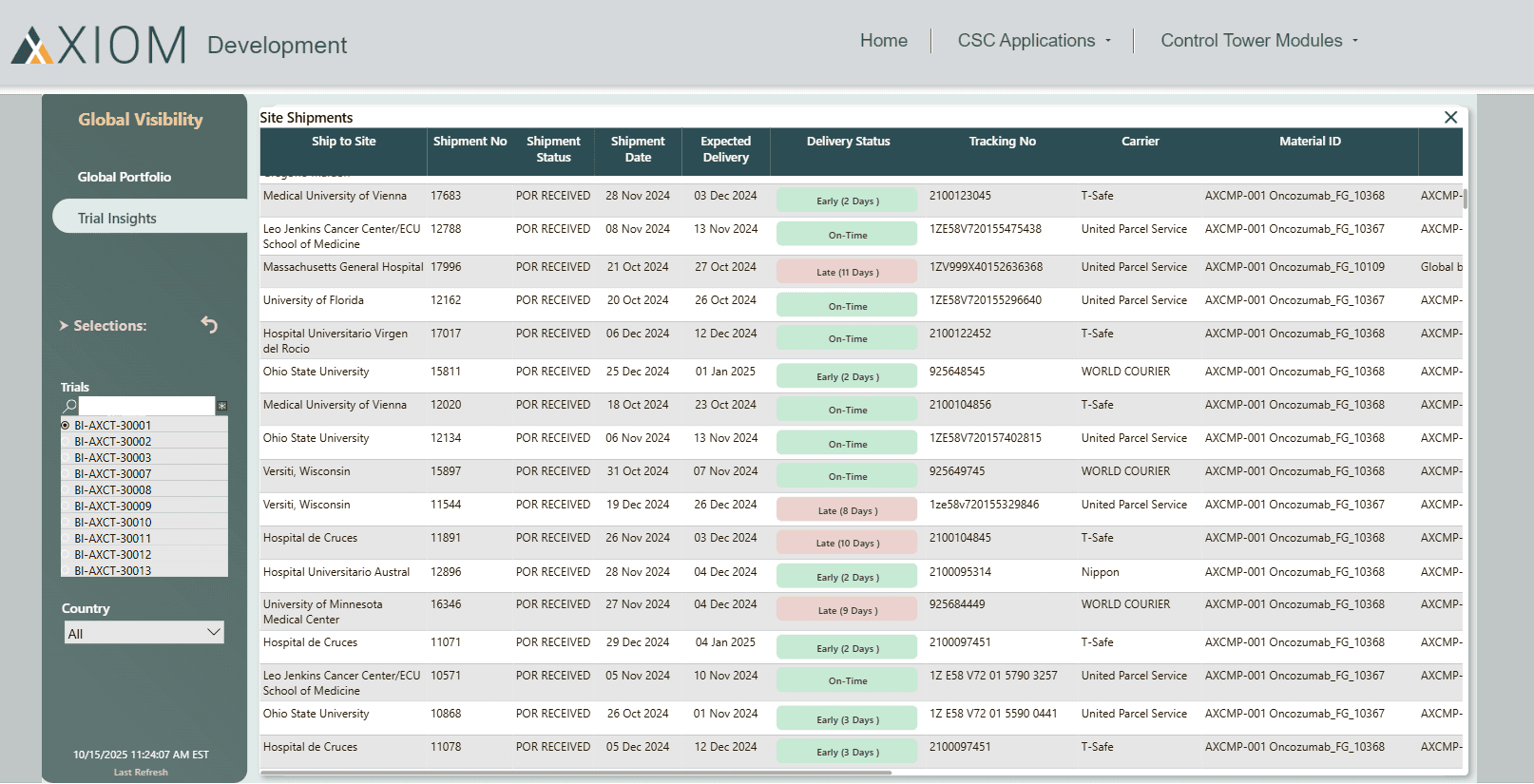Click On-Time badge for shipment 12788

coord(847,235)
